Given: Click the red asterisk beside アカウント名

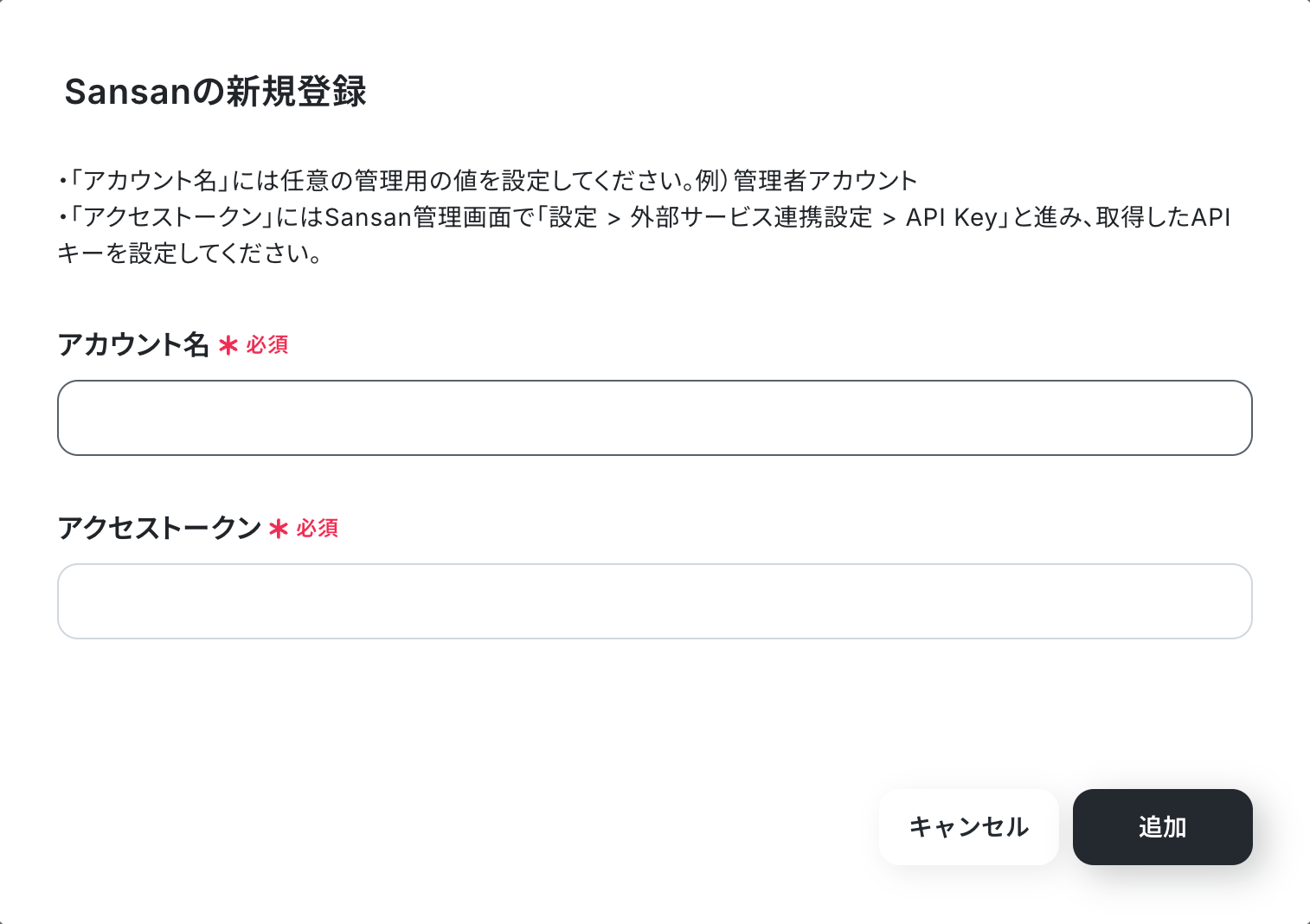Looking at the screenshot, I should point(228,346).
